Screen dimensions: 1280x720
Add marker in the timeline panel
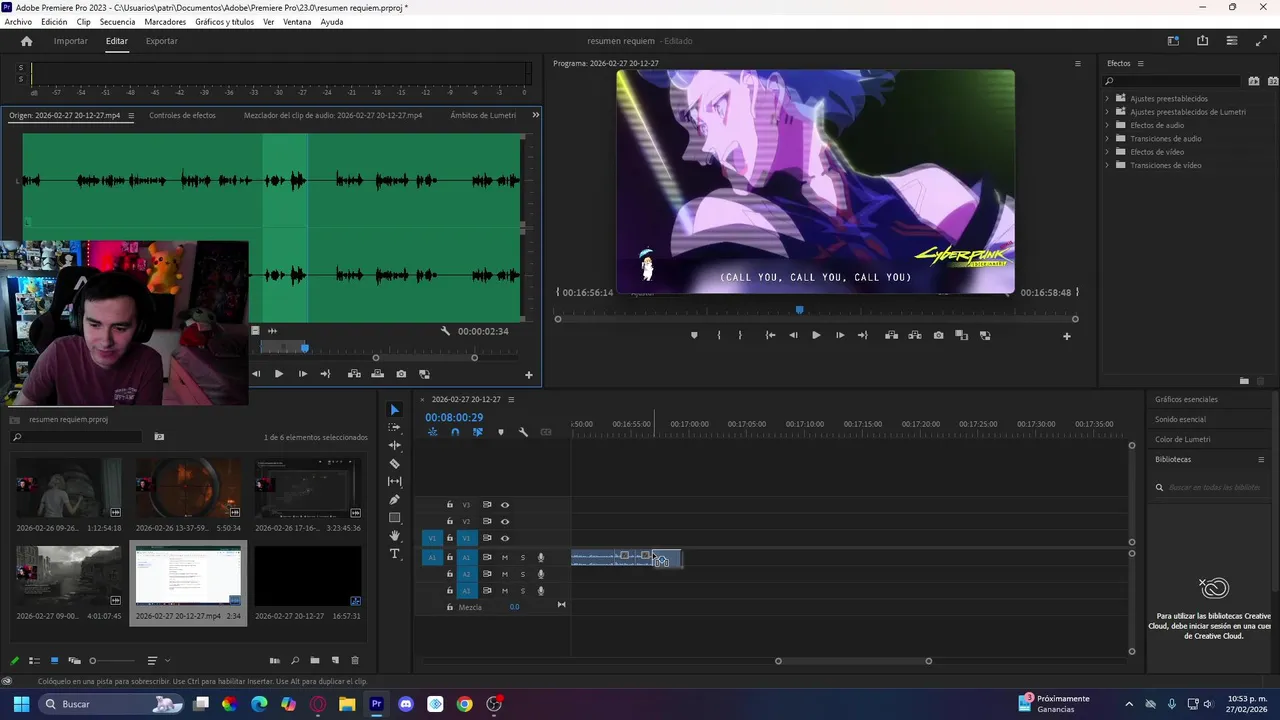pyautogui.click(x=501, y=432)
